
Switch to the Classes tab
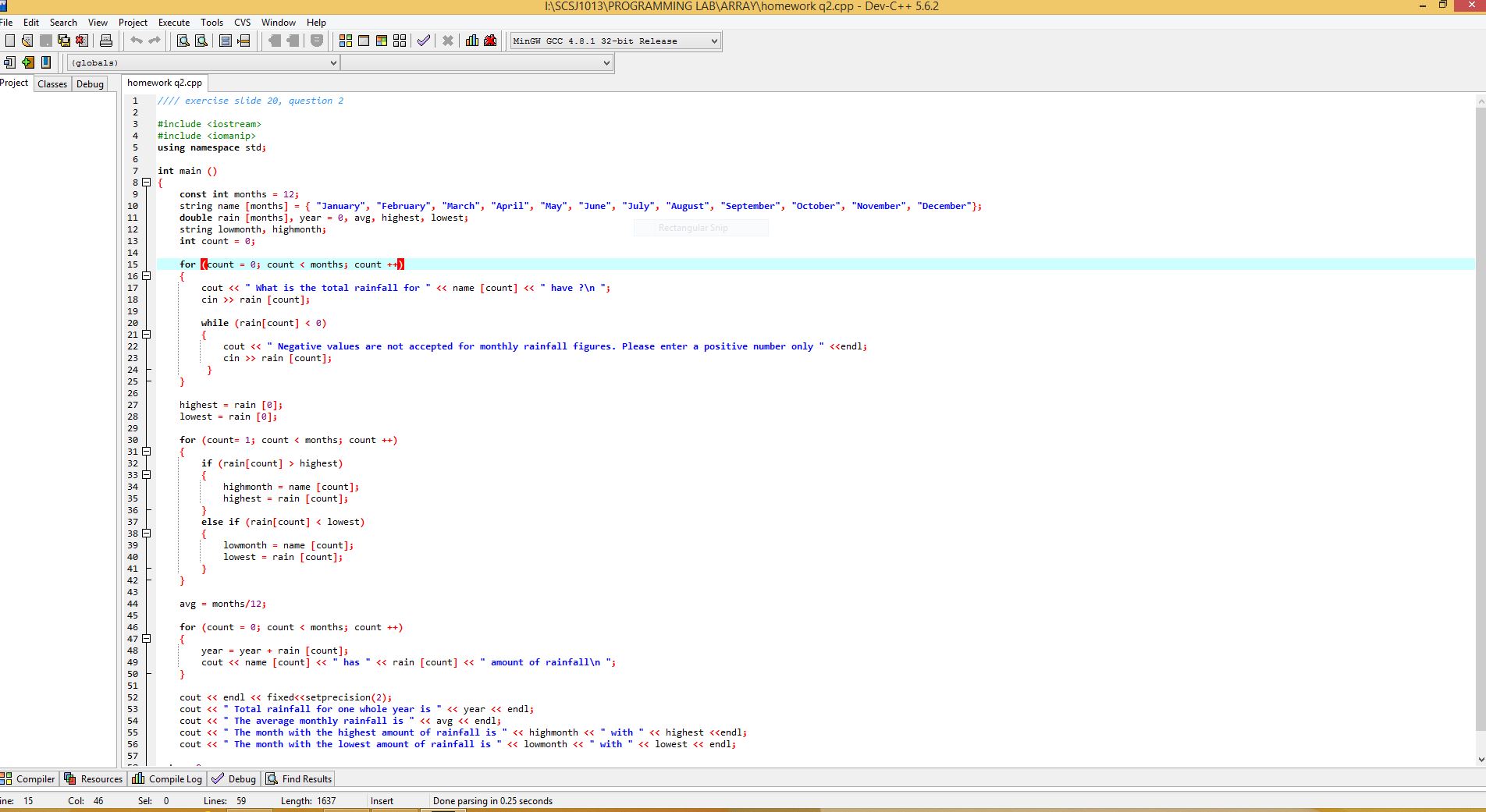click(52, 84)
